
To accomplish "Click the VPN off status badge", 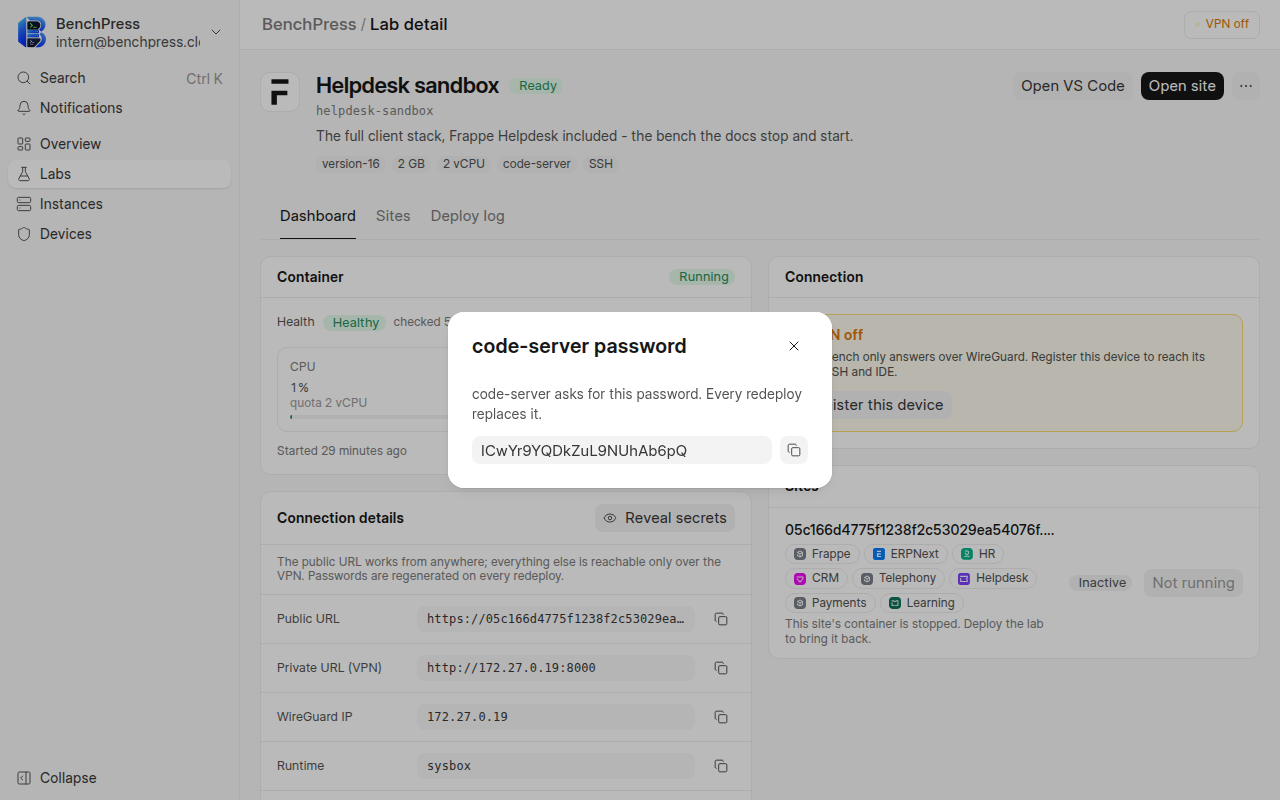I will pos(1221,24).
